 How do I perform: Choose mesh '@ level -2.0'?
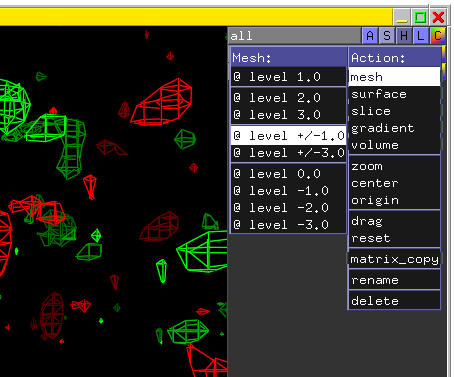pyautogui.click(x=289, y=208)
